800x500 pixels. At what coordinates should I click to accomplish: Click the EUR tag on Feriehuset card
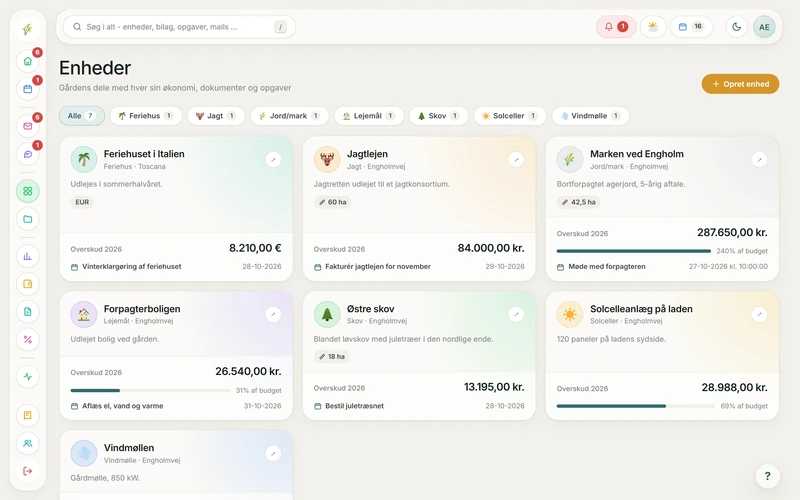[x=82, y=202]
